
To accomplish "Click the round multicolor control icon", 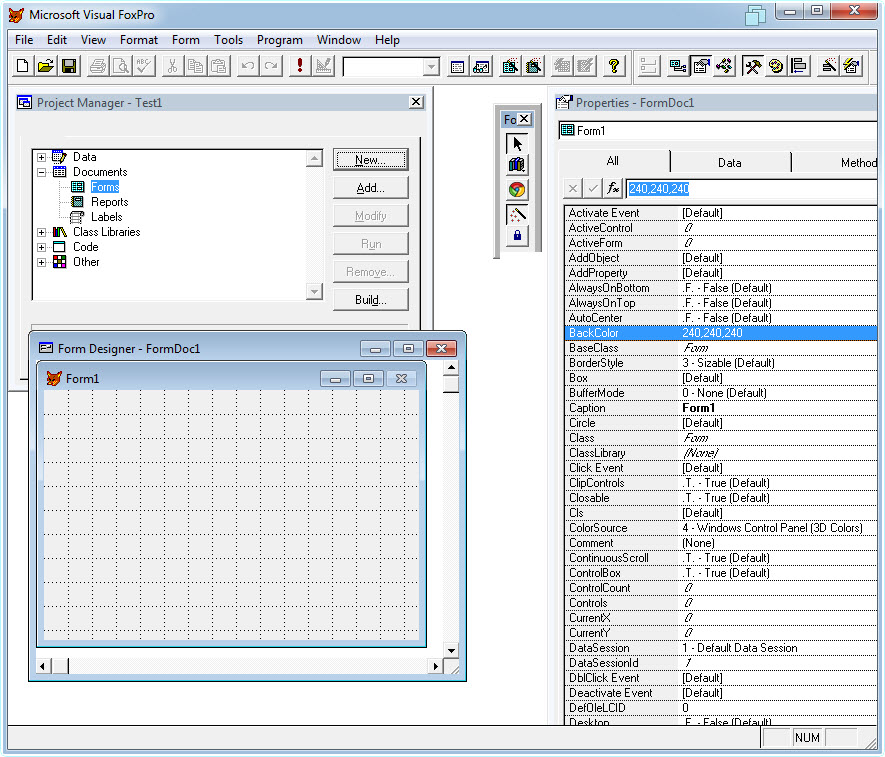I will (517, 190).
